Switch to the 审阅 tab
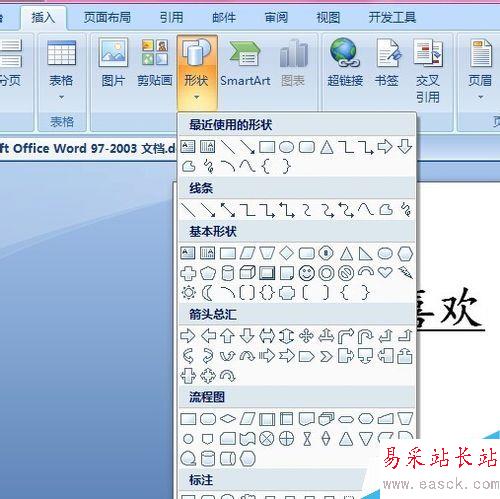Image resolution: width=500 pixels, height=499 pixels. click(276, 18)
